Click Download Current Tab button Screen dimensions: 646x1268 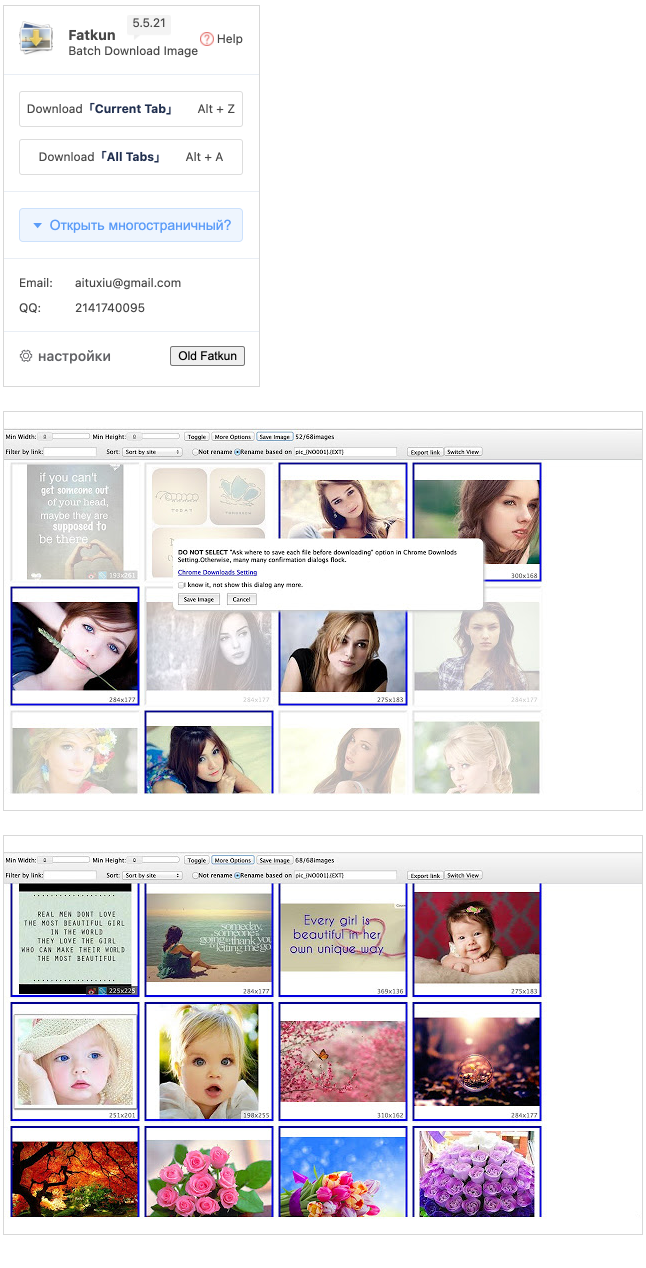pos(131,109)
